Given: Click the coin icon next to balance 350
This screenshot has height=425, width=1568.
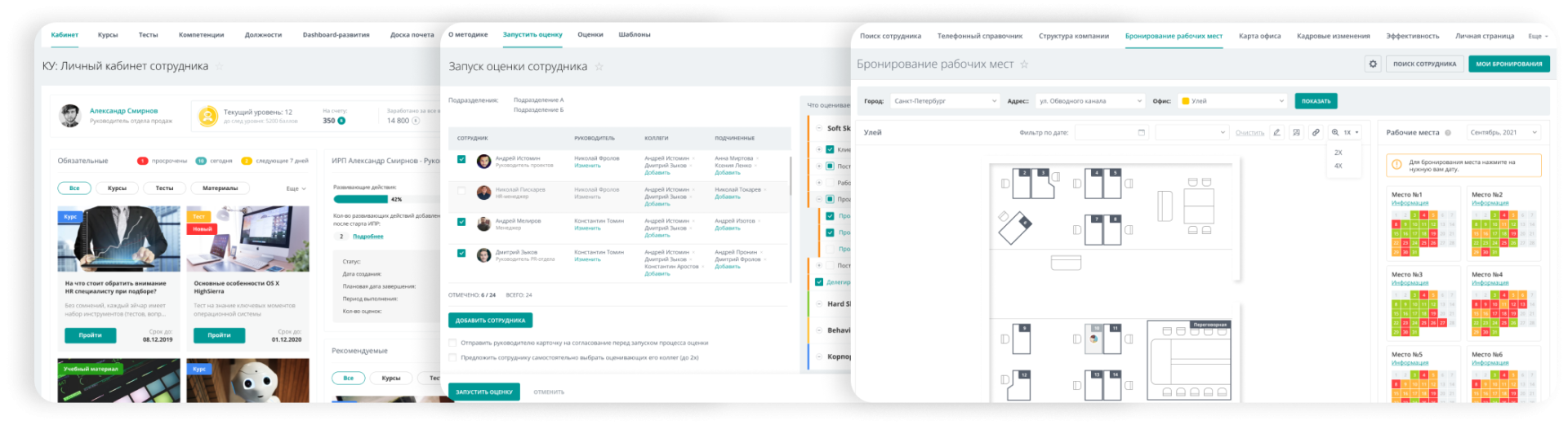Looking at the screenshot, I should point(341,121).
